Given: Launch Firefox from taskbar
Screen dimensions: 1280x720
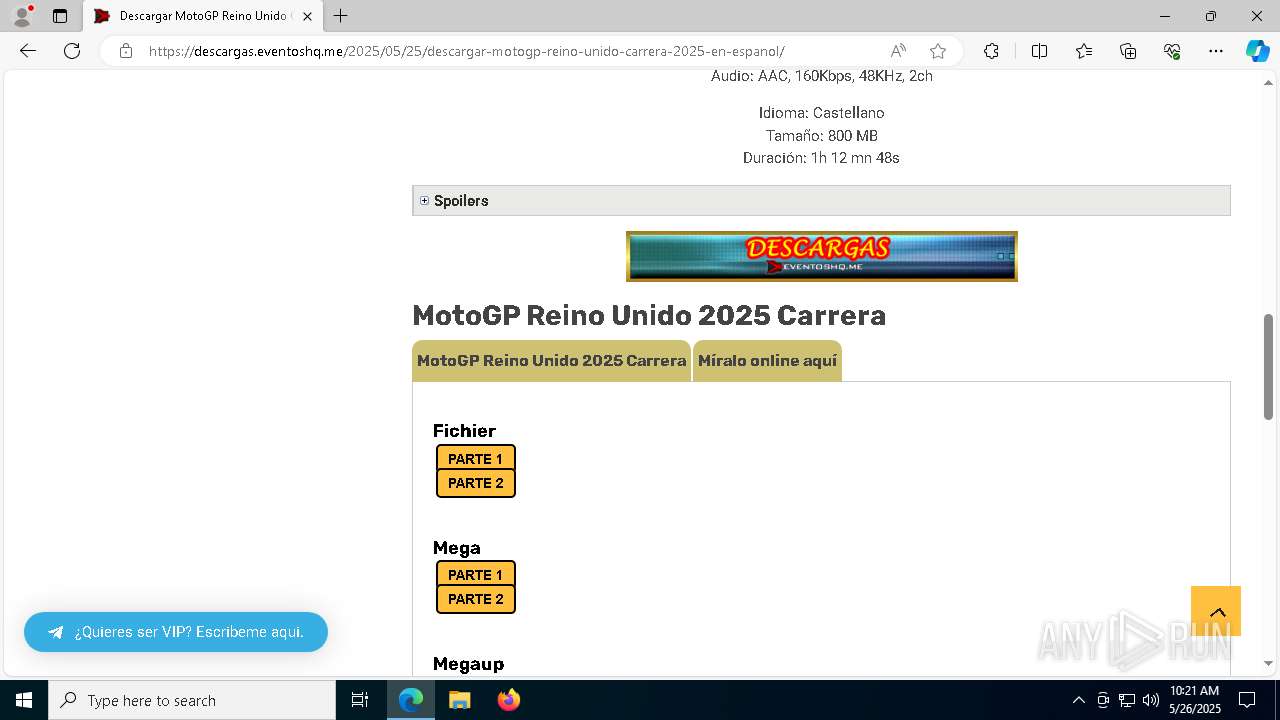Looking at the screenshot, I should (508, 700).
